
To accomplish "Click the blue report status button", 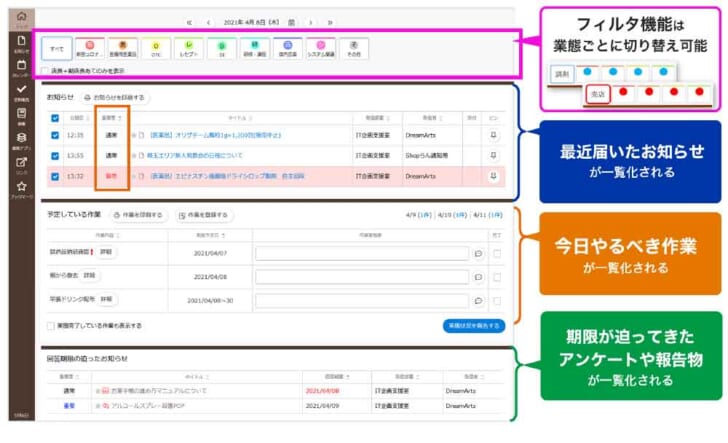I will [x=473, y=325].
